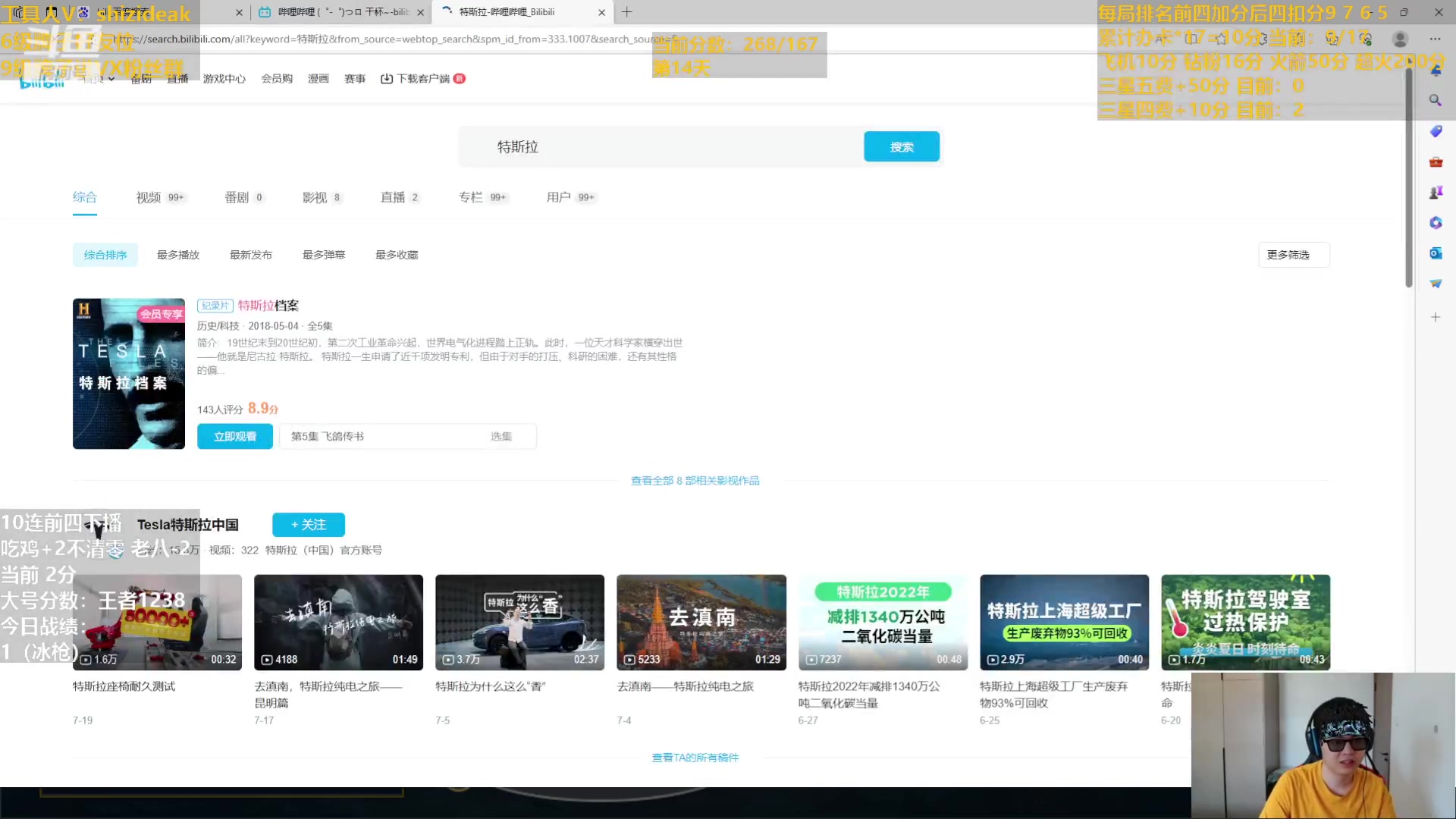The height and width of the screenshot is (819, 1456).
Task: Open the red Tools briefcase sidebar icon
Action: [x=1436, y=162]
